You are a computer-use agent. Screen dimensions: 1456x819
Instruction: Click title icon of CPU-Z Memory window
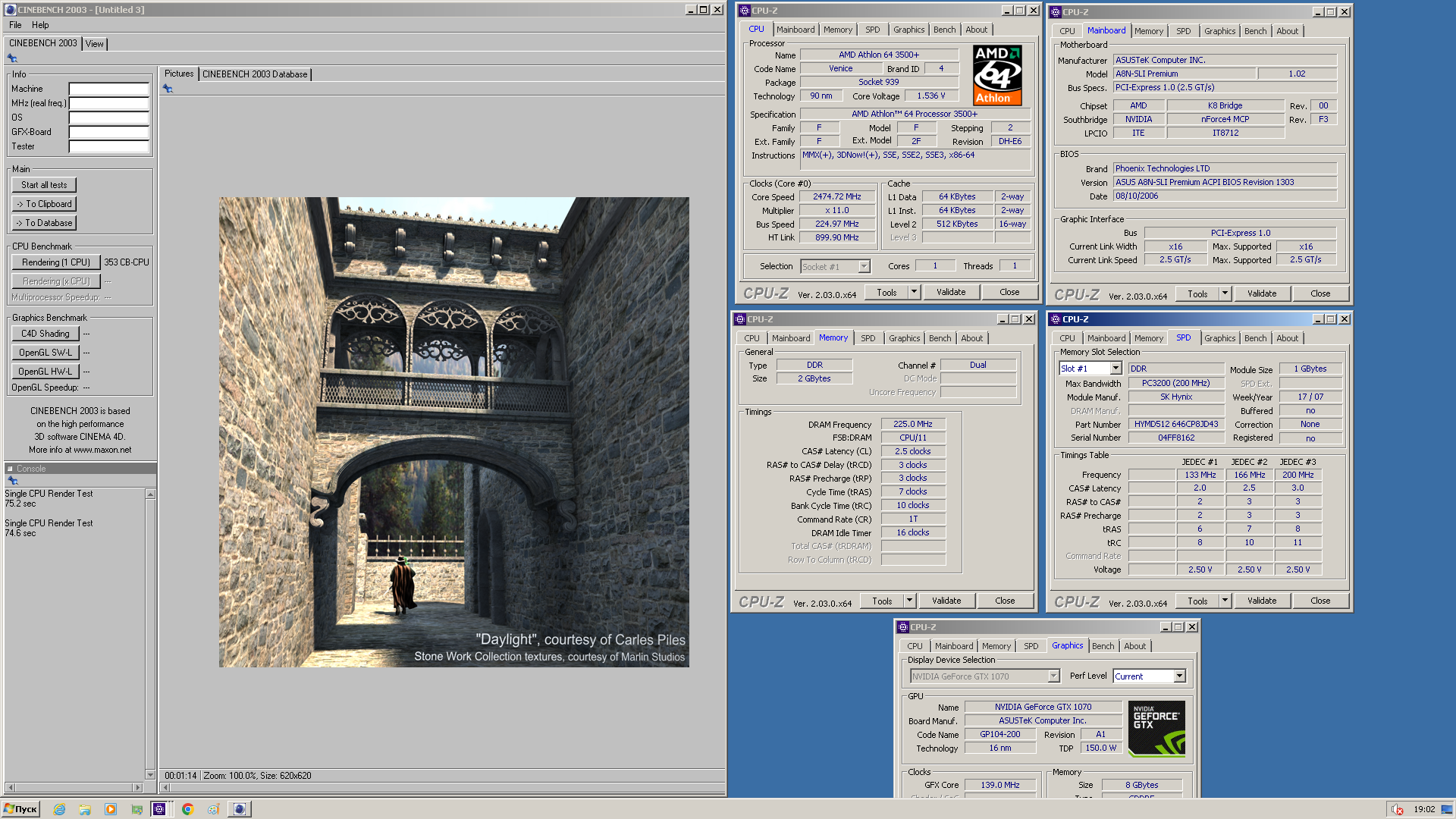coord(740,319)
